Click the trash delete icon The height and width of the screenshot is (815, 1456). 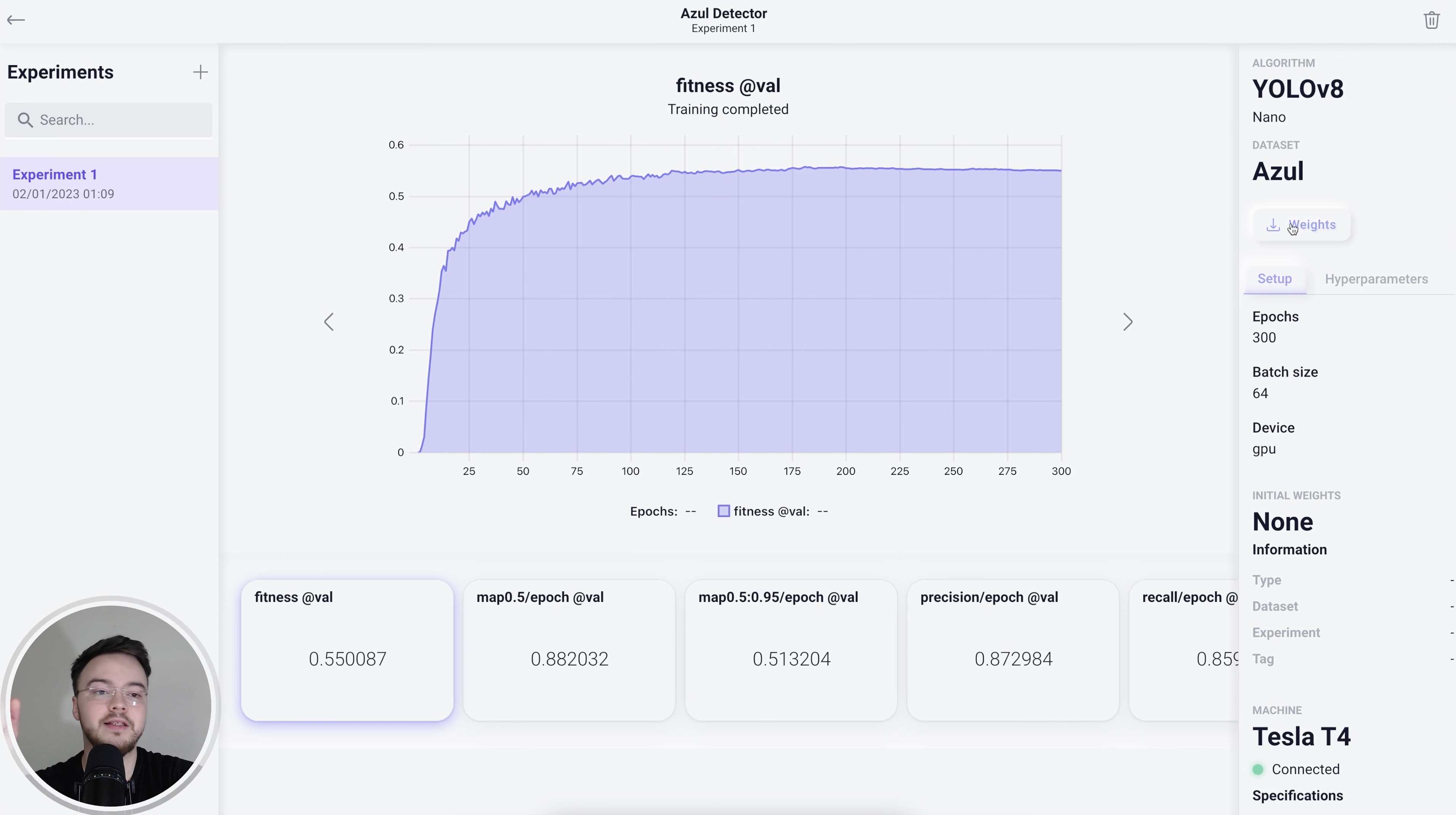click(x=1431, y=20)
